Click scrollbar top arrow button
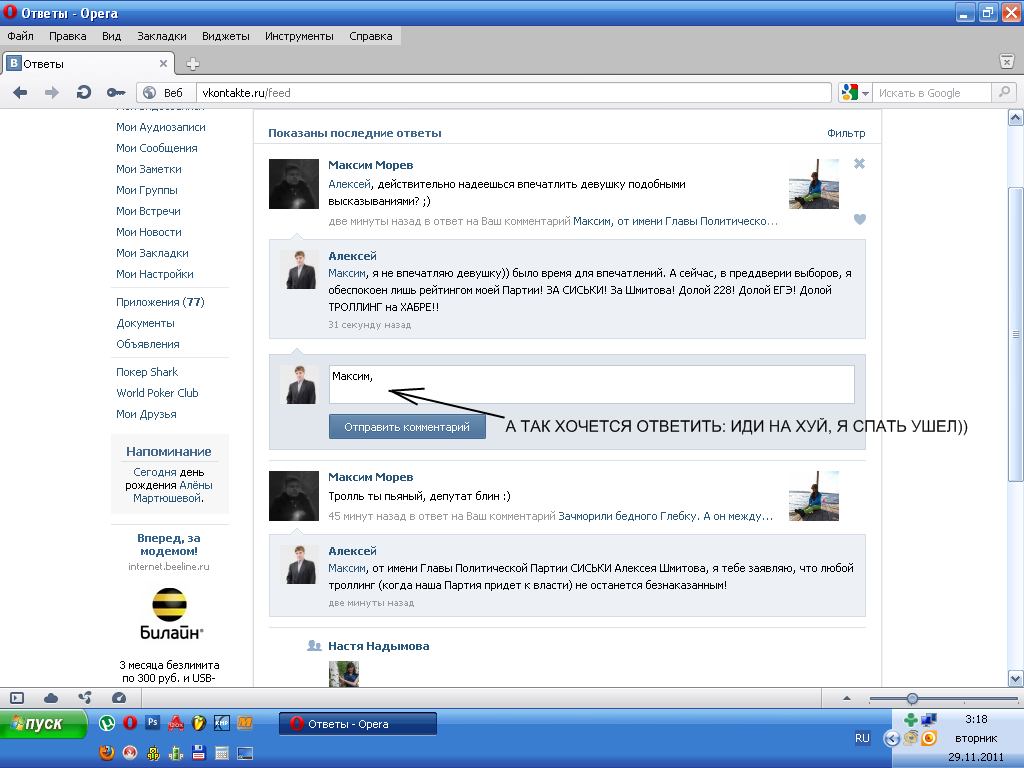This screenshot has width=1024, height=768. coord(1016,118)
